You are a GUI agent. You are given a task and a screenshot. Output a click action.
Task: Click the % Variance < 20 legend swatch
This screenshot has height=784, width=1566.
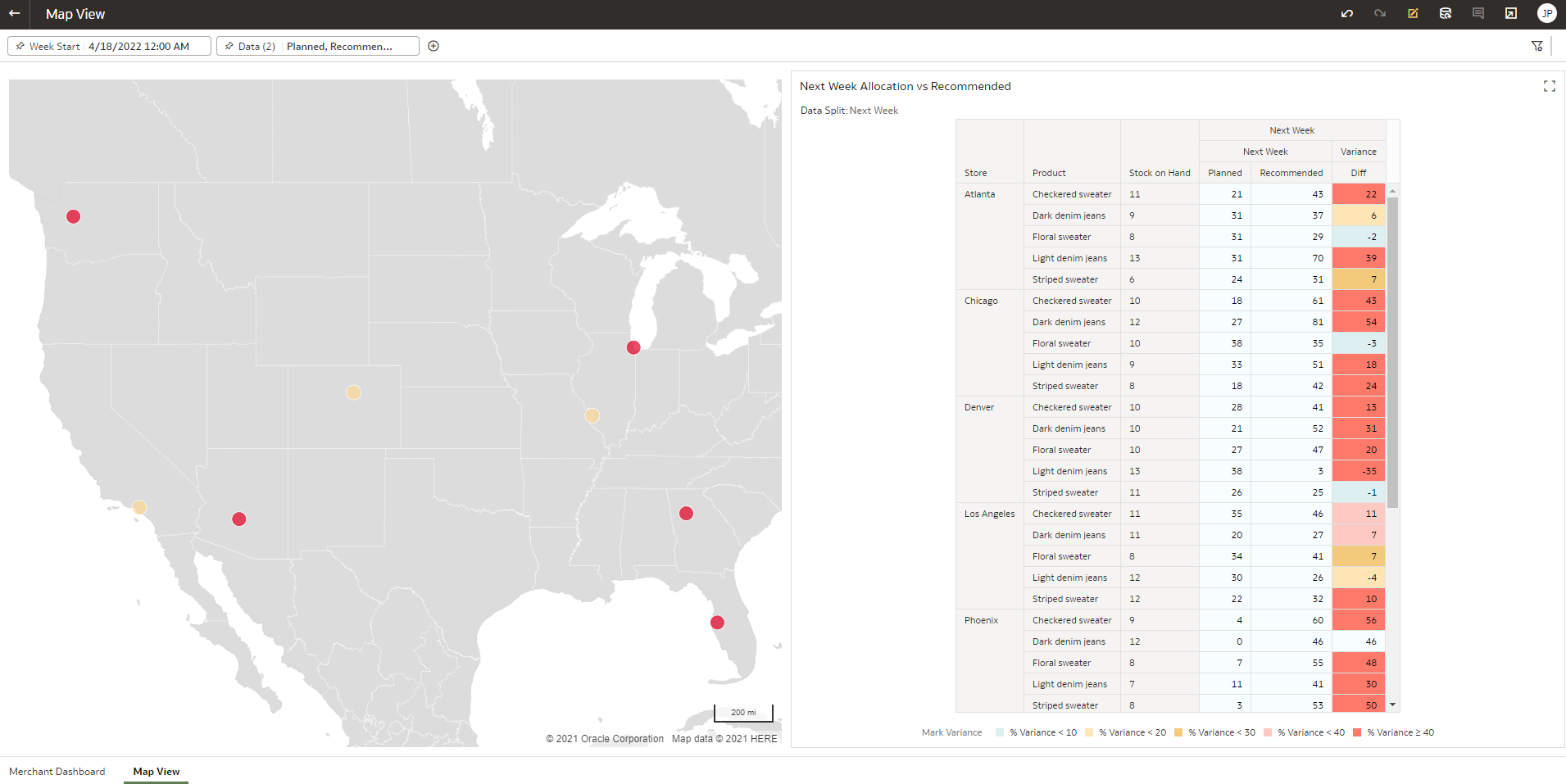[1089, 732]
